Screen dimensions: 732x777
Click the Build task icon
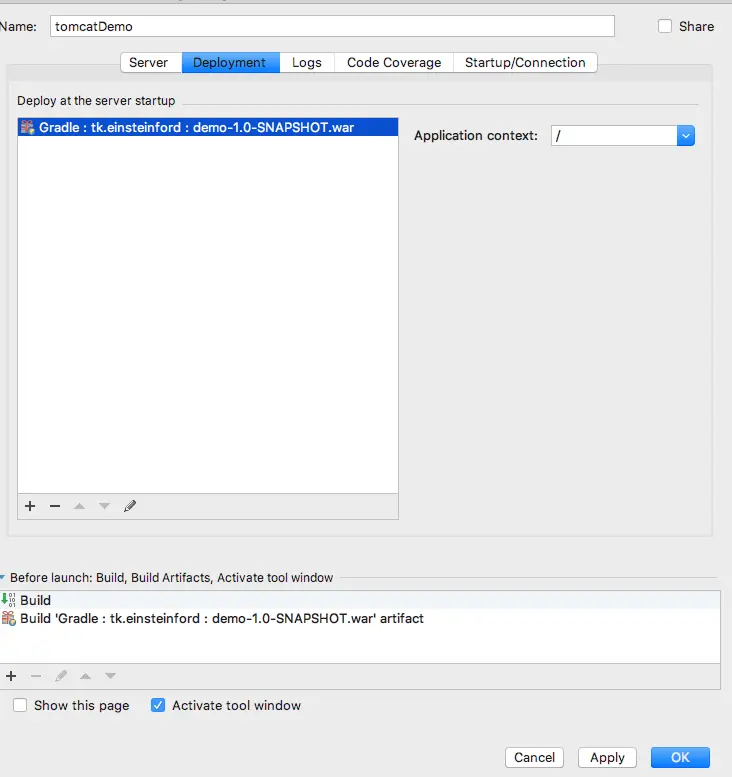point(8,600)
